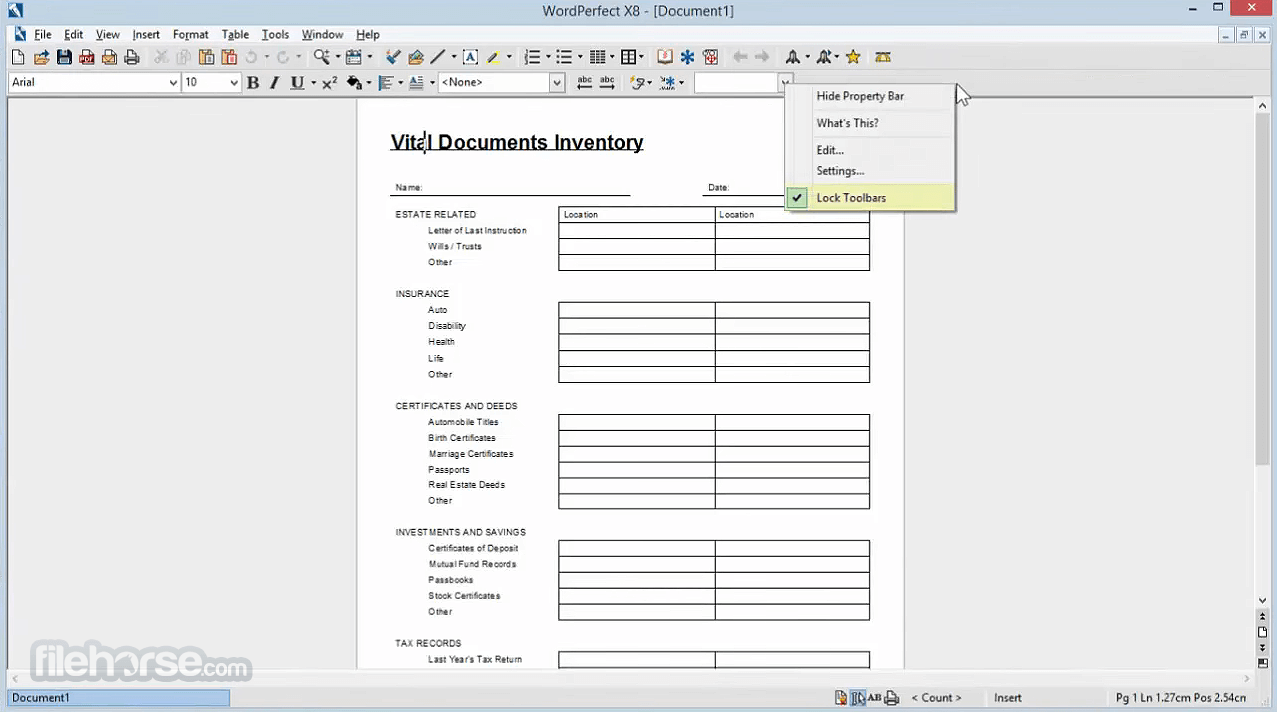Image resolution: width=1277 pixels, height=712 pixels.
Task: Click the Table QuickCreate icon
Action: pyautogui.click(x=628, y=58)
